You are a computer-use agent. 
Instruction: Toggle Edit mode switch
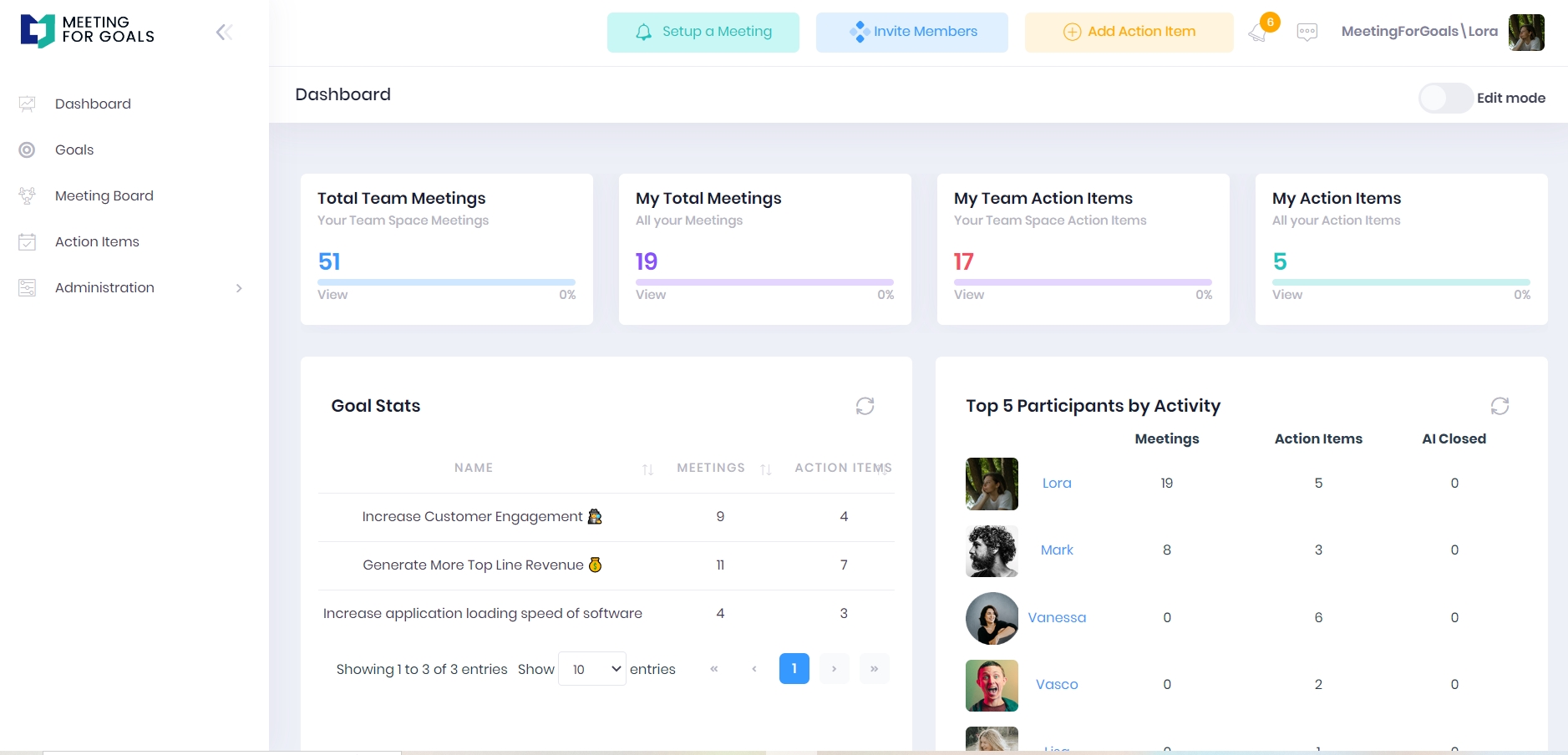[x=1445, y=99]
